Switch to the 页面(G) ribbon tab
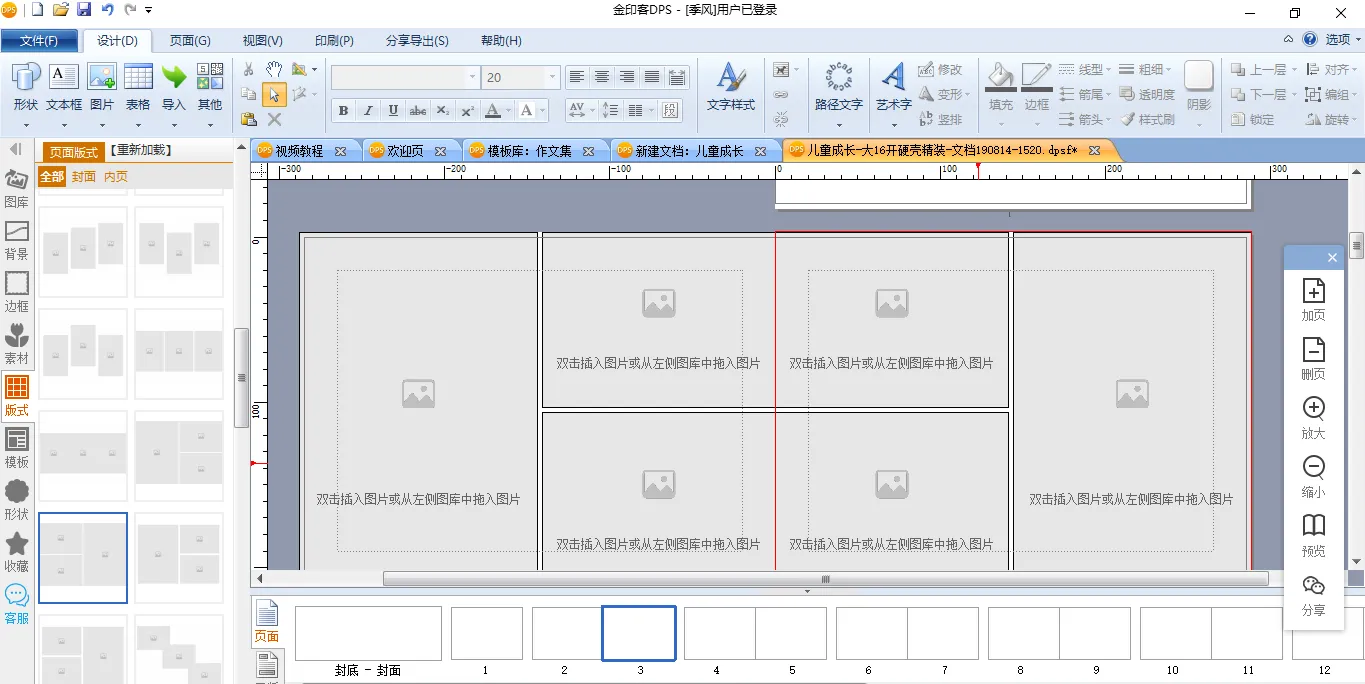The image size is (1365, 684). [x=190, y=41]
